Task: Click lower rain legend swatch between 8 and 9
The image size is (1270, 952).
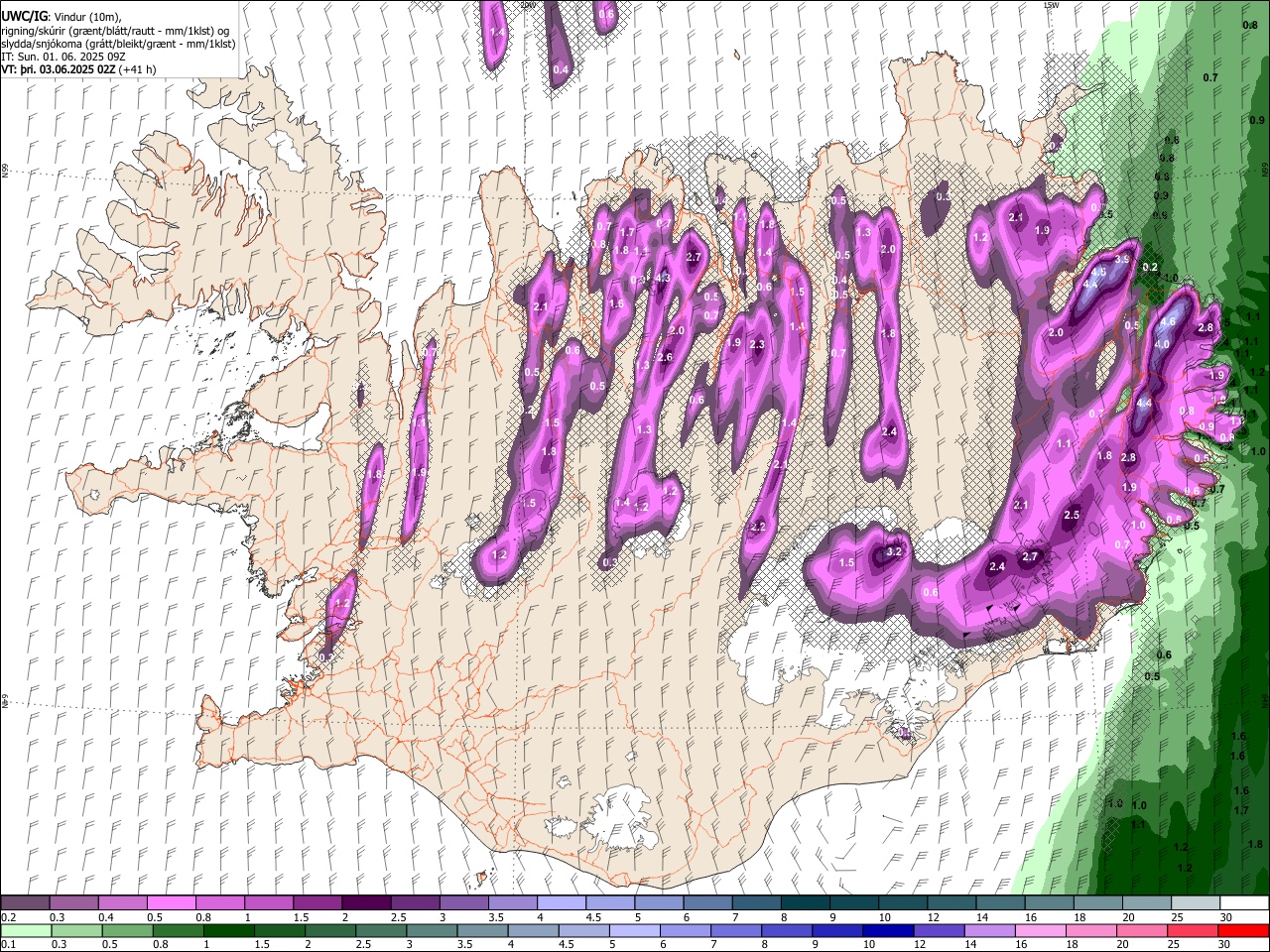Action: 786,931
